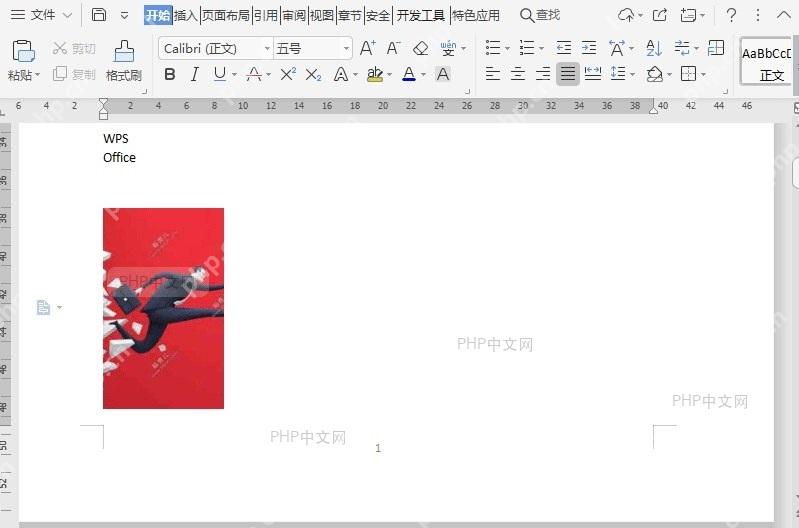This screenshot has height=528, width=799.
Task: Open the font name Calibri dropdown
Action: [x=267, y=48]
